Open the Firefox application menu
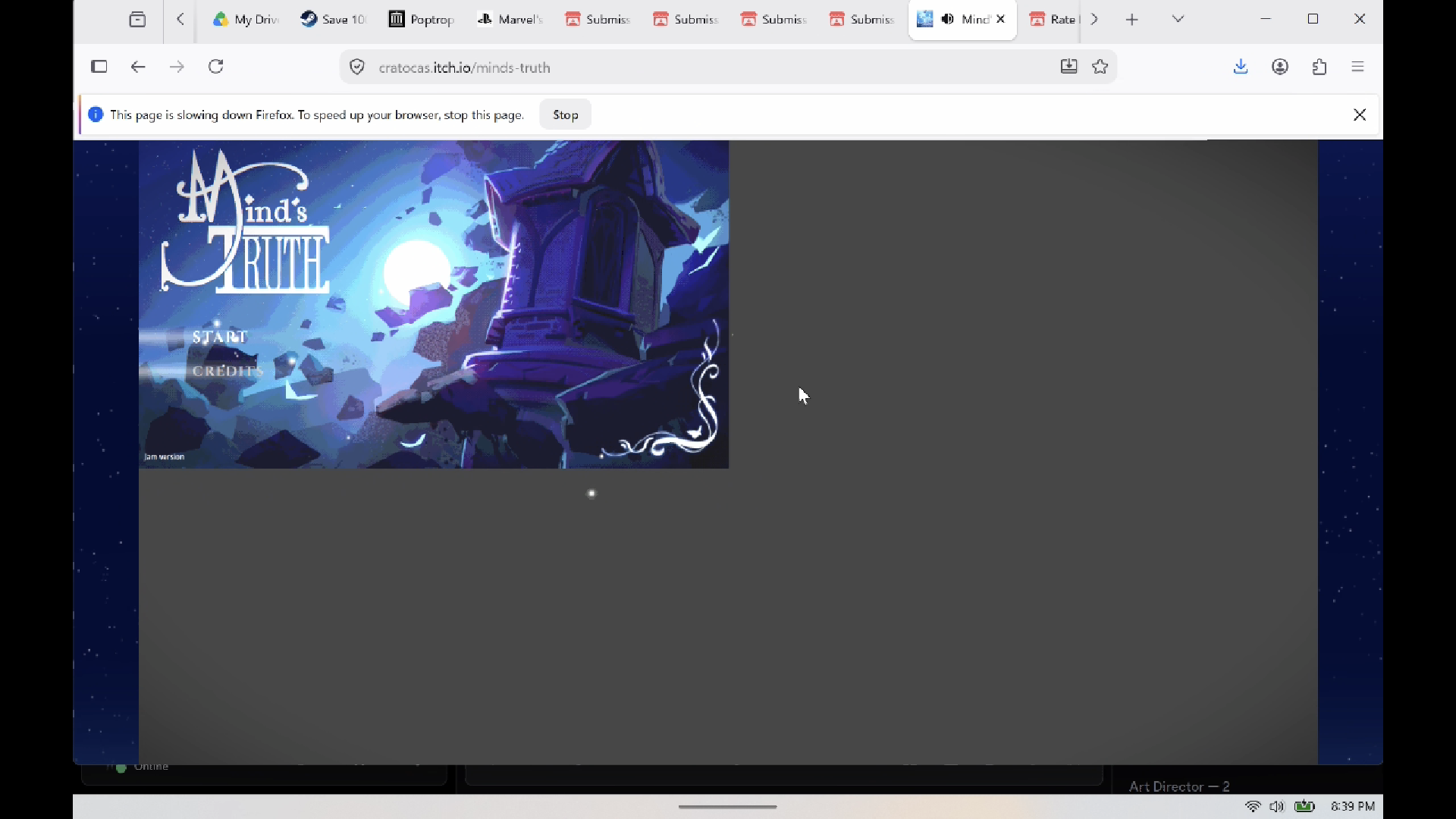The height and width of the screenshot is (819, 1456). (x=1358, y=67)
